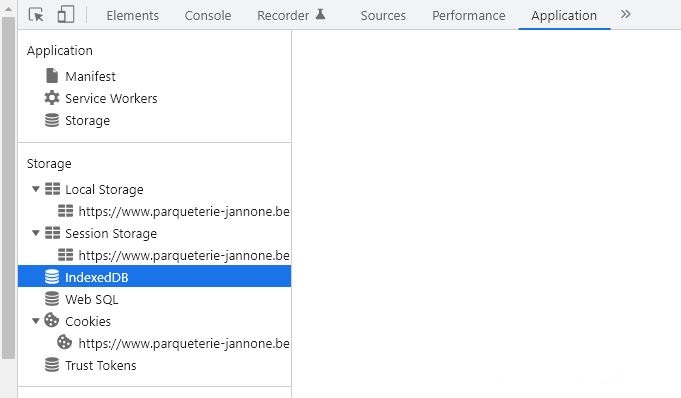The image size is (681, 398).
Task: Collapse the Local Storage tree
Action: tap(36, 189)
